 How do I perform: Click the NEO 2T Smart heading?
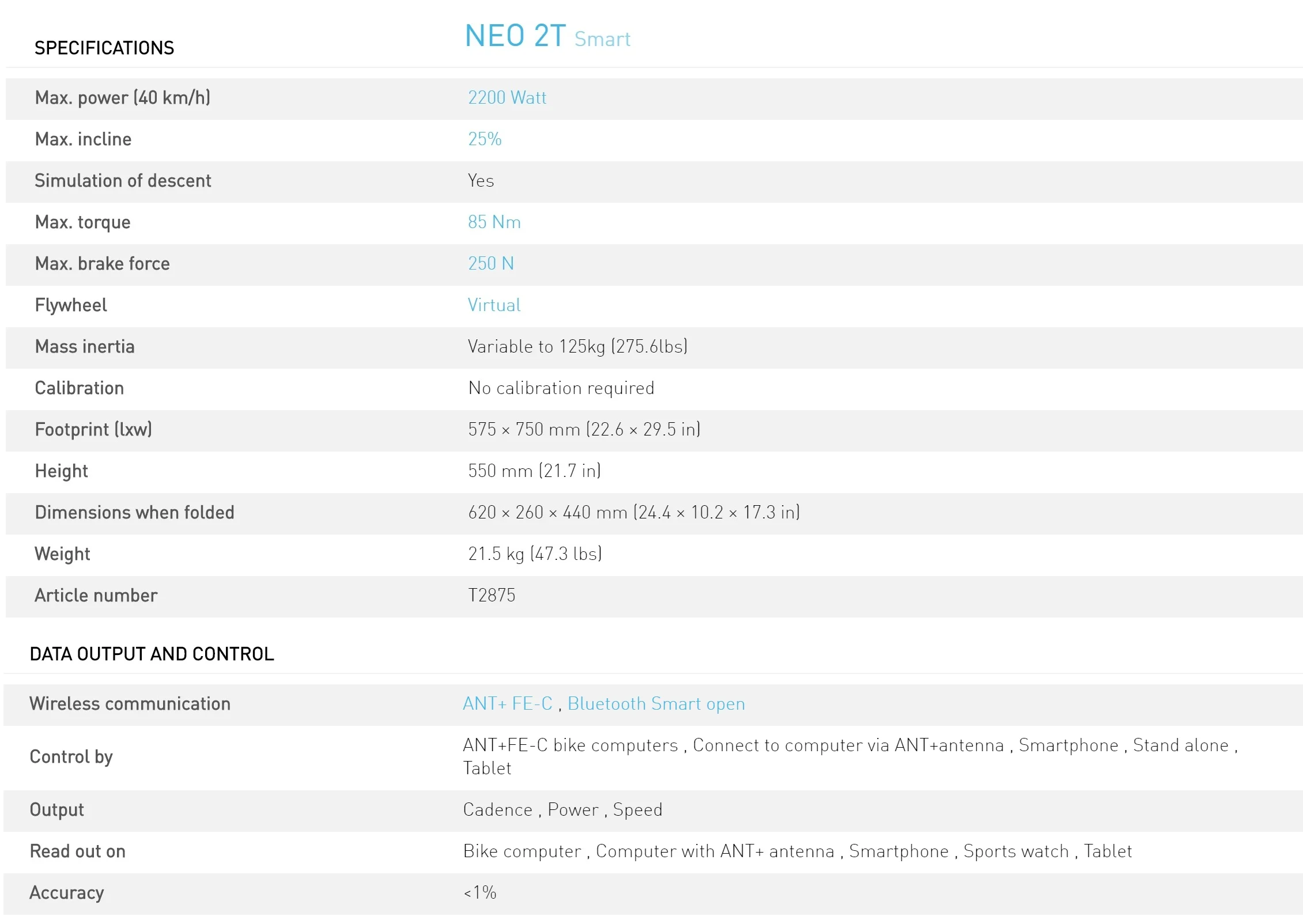coord(547,36)
